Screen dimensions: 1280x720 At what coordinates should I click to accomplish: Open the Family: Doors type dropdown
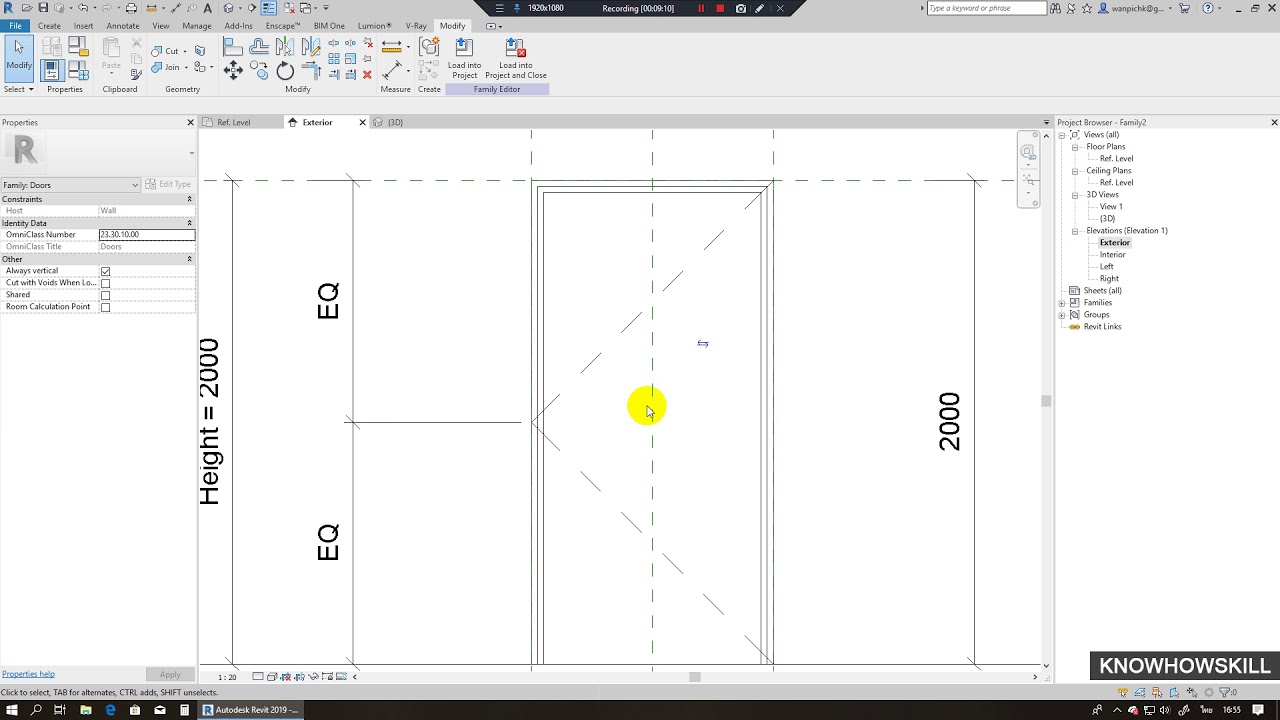(70, 185)
